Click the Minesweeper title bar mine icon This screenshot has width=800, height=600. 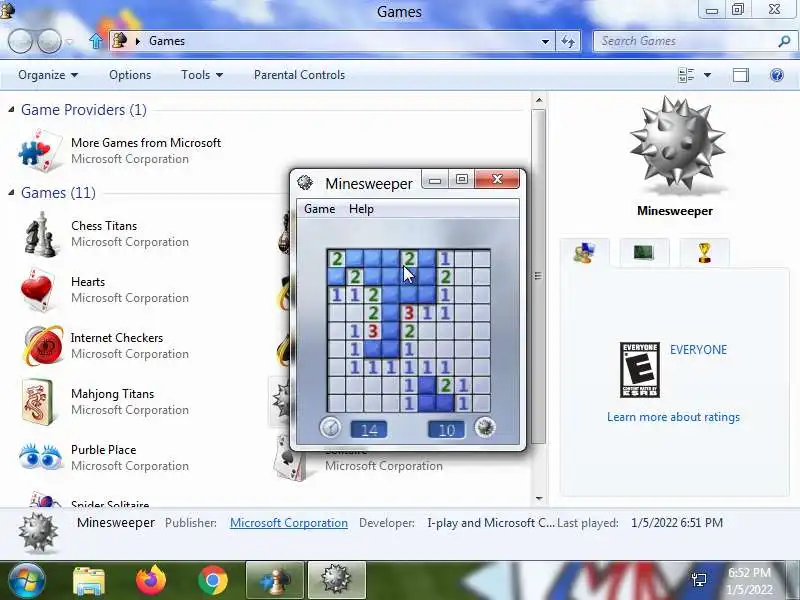click(x=305, y=182)
